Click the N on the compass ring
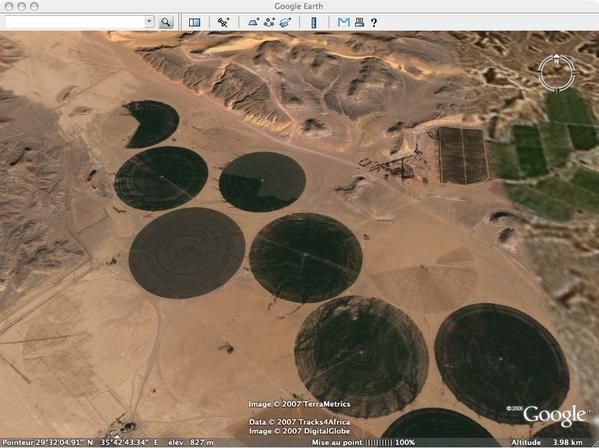 click(556, 61)
